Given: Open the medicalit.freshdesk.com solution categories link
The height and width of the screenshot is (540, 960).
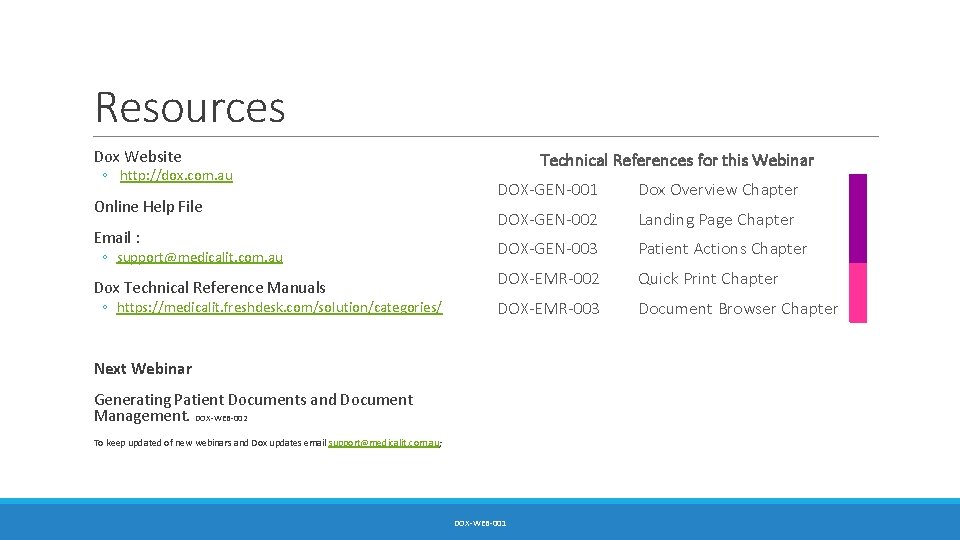Looking at the screenshot, I should coord(279,307).
